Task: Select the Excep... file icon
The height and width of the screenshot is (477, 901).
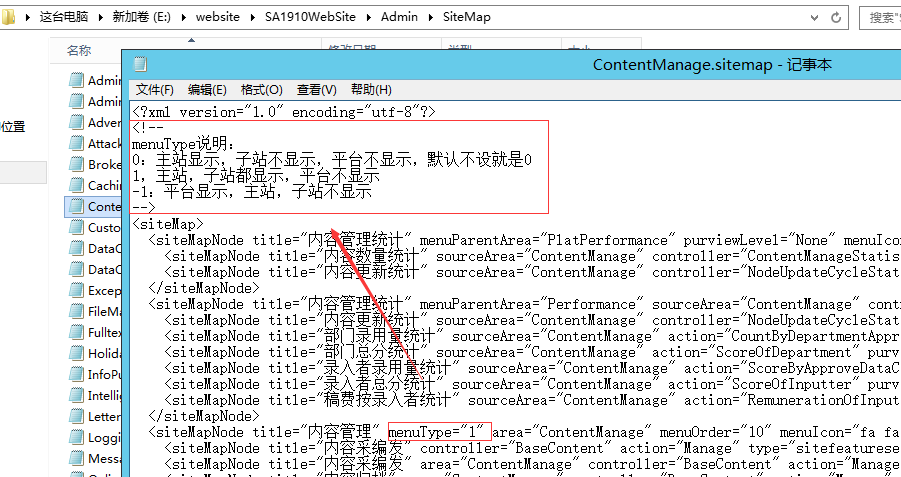Action: 76,291
